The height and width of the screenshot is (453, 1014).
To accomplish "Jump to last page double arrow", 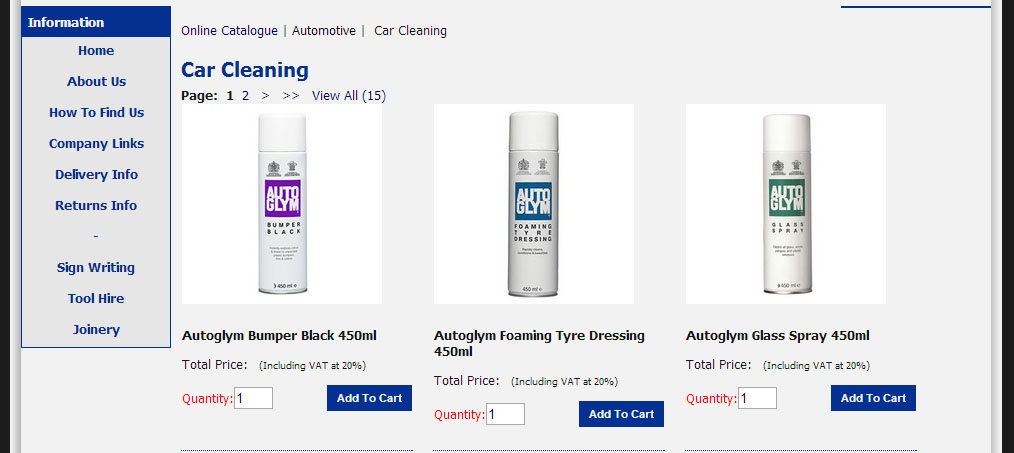I will [x=291, y=96].
